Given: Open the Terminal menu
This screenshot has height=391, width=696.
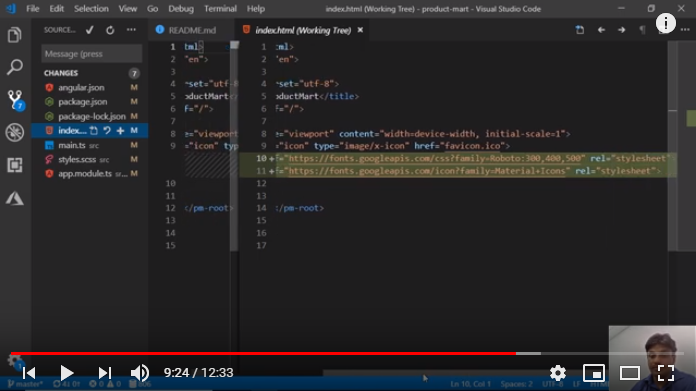Looking at the screenshot, I should [220, 8].
